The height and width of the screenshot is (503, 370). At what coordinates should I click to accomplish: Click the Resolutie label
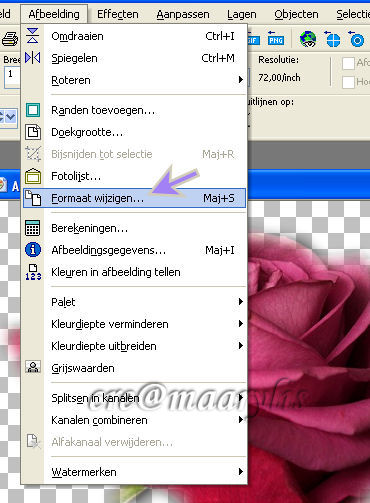point(279,60)
